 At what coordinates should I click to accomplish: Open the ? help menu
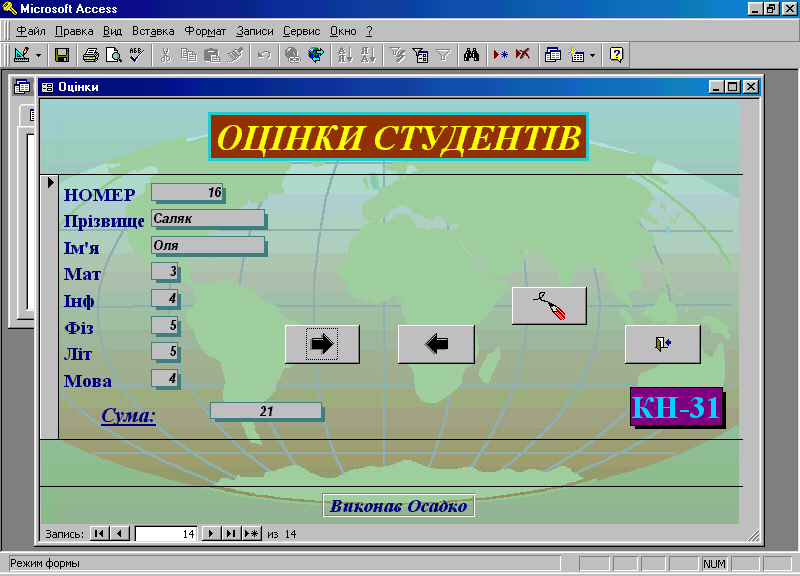(369, 31)
